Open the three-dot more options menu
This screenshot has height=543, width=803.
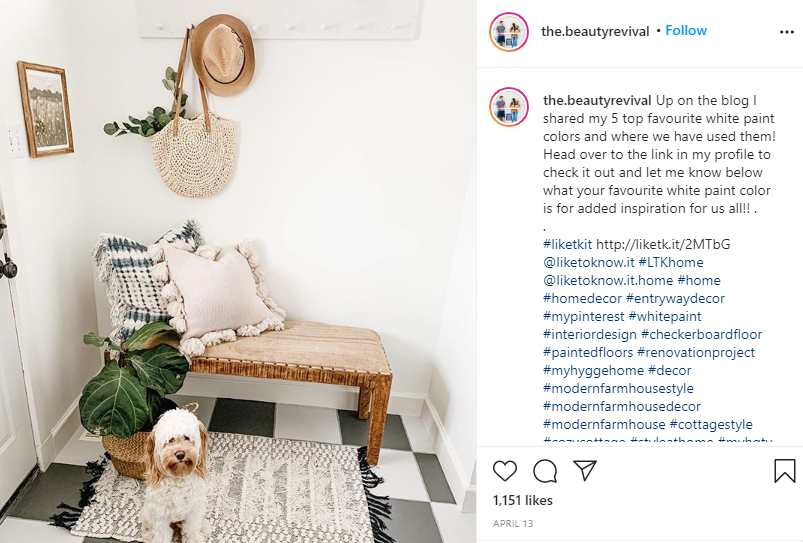pos(787,32)
